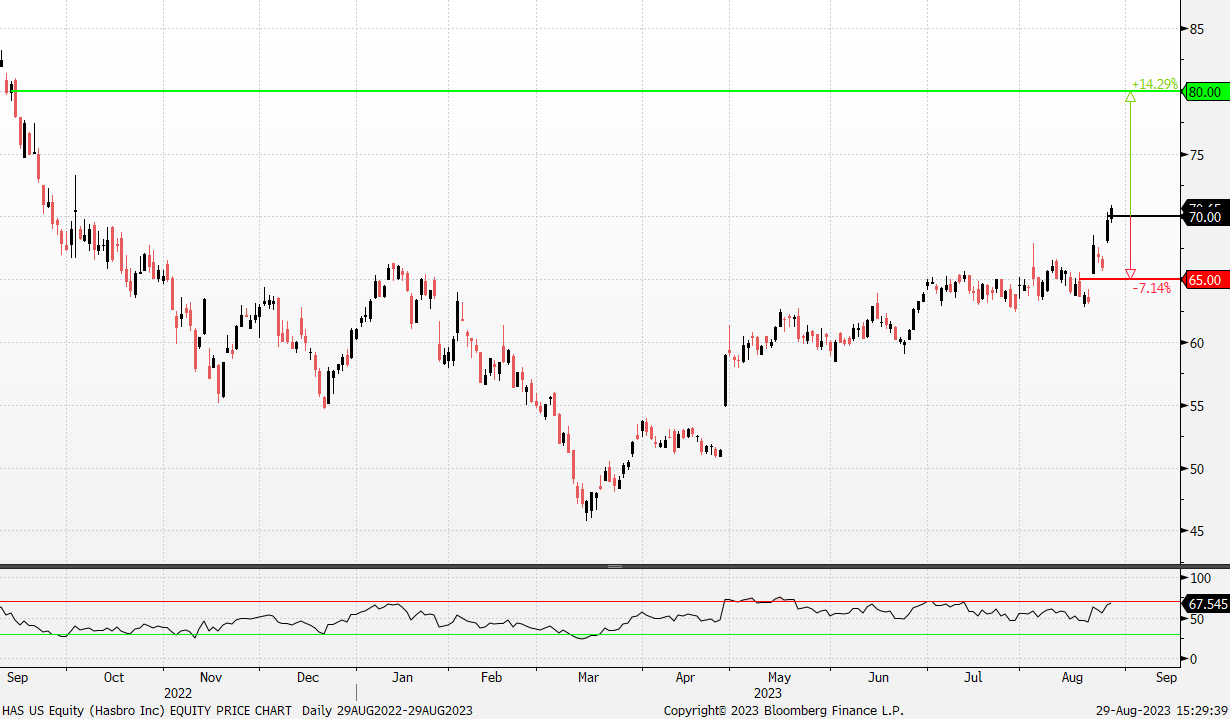Click the +14.29% upside annotation label
This screenshot has width=1230, height=719.
[x=1154, y=85]
